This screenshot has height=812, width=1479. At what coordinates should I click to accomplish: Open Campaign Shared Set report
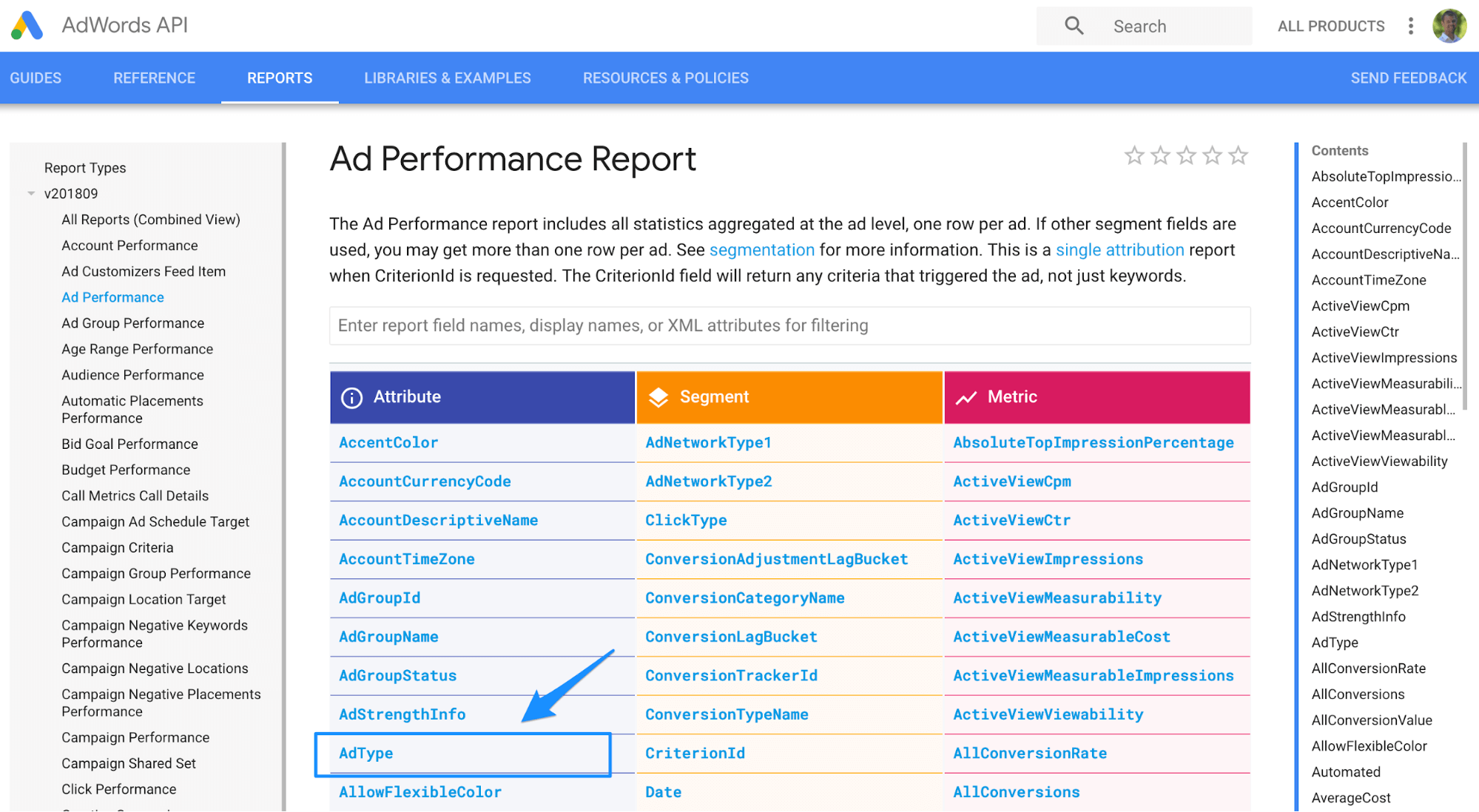129,763
